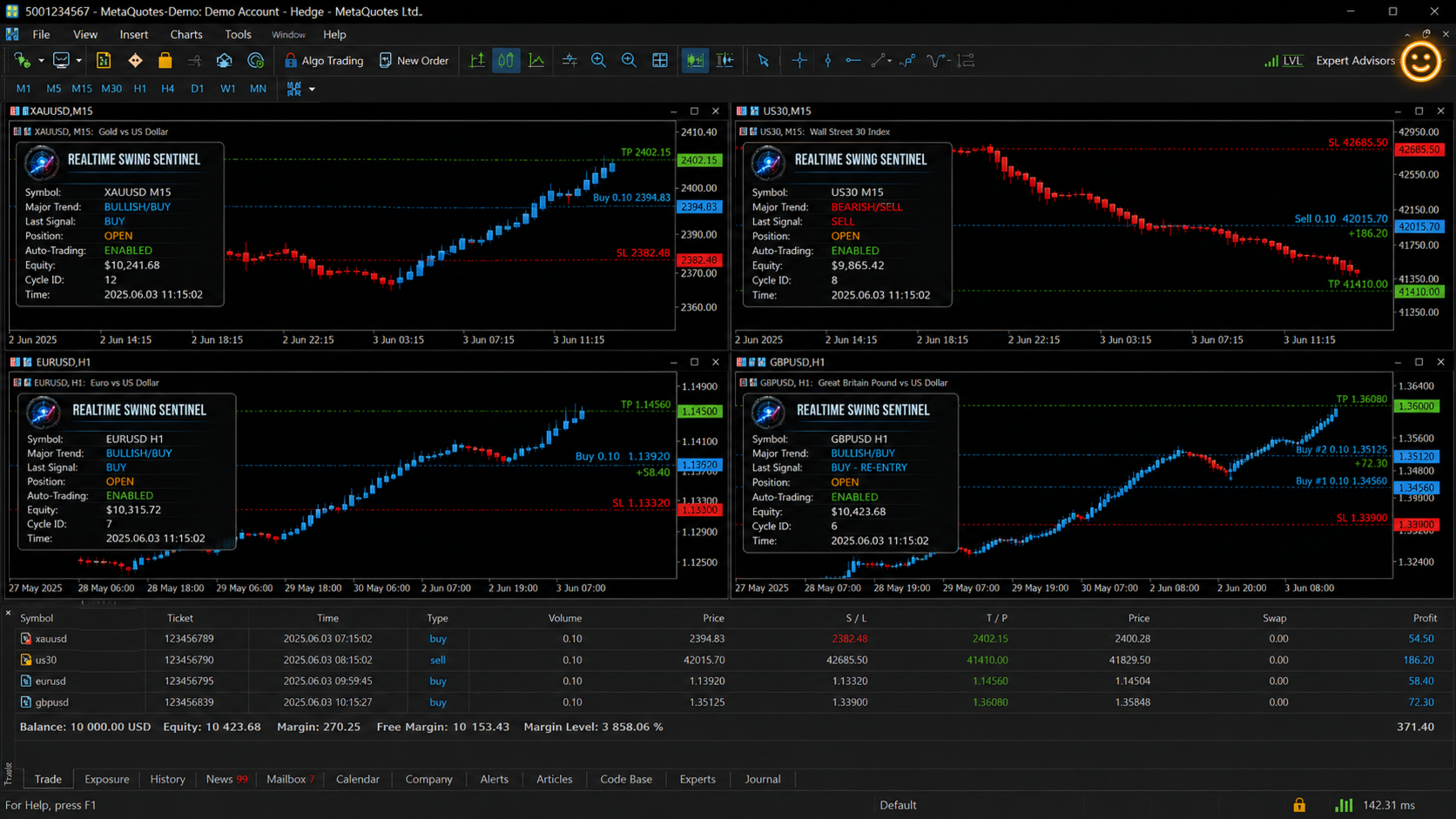
Task: Click the tile windows grid icon
Action: [x=660, y=60]
